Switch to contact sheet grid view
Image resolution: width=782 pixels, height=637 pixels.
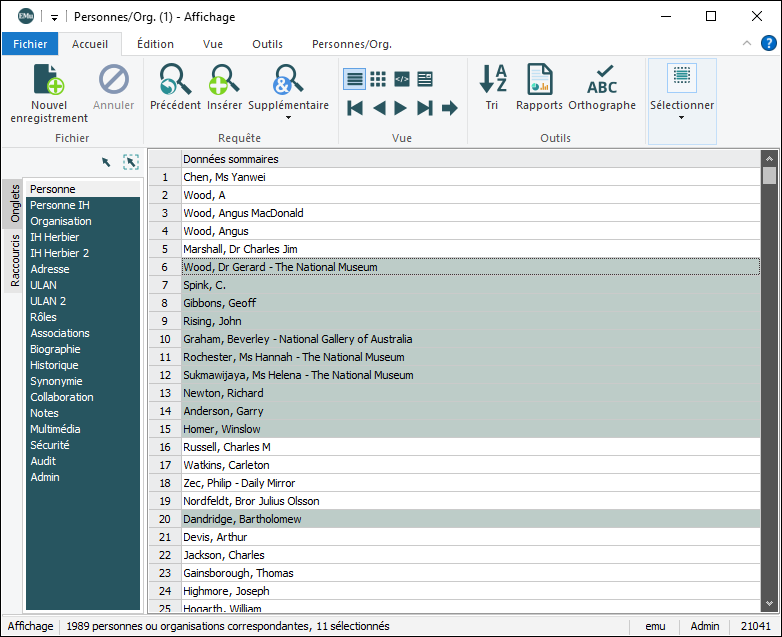tap(378, 79)
